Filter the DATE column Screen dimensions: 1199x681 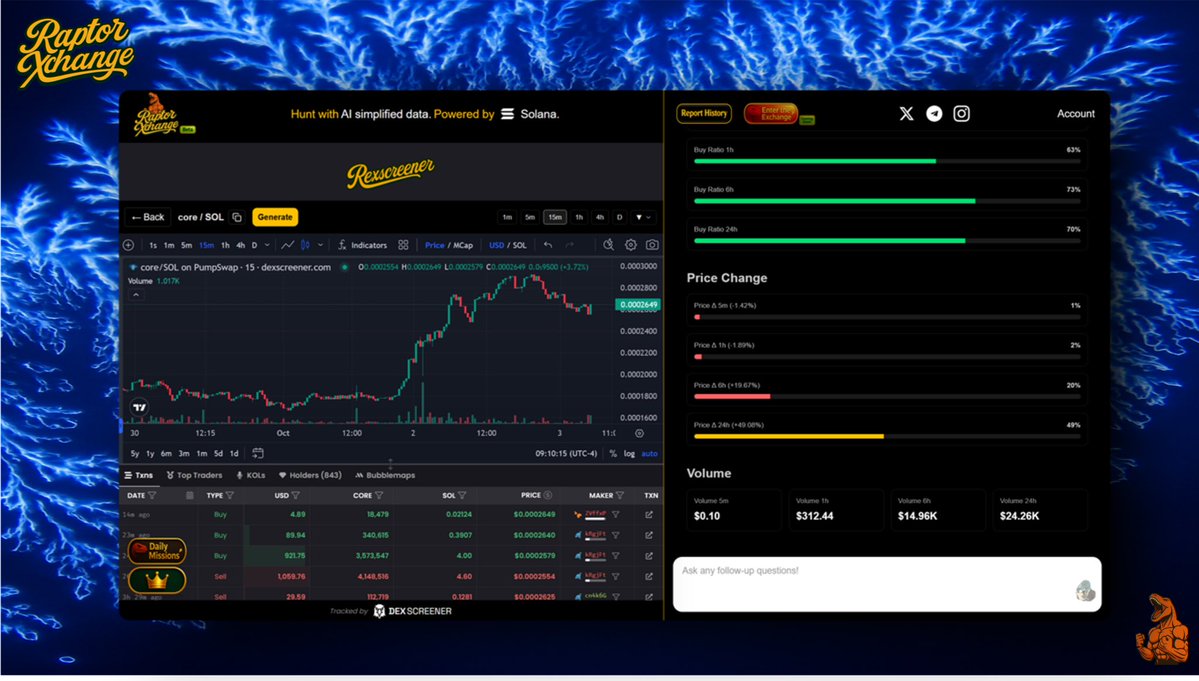point(152,495)
